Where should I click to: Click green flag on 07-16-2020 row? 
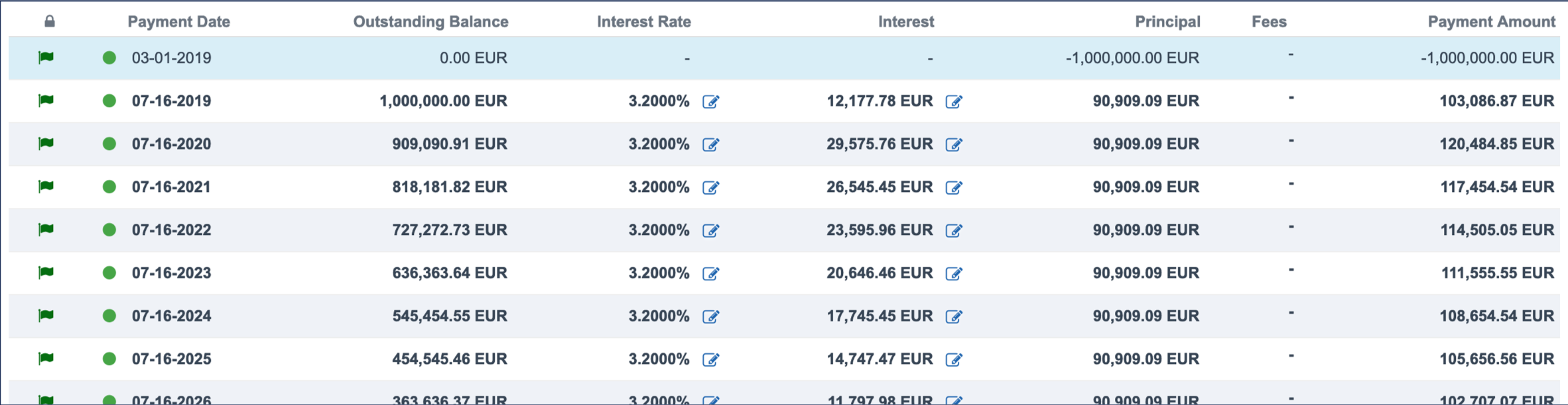coord(46,144)
